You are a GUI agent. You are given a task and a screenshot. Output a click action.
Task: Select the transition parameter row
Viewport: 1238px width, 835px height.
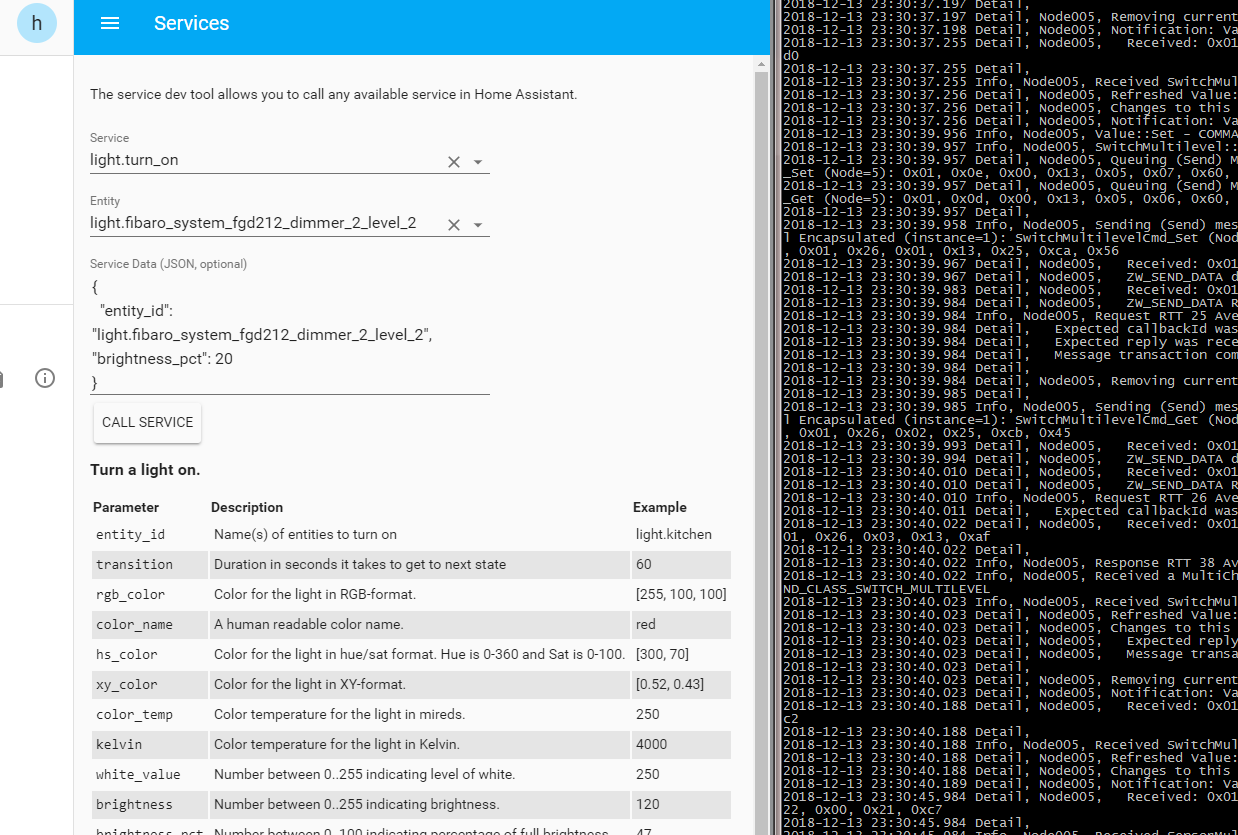410,564
